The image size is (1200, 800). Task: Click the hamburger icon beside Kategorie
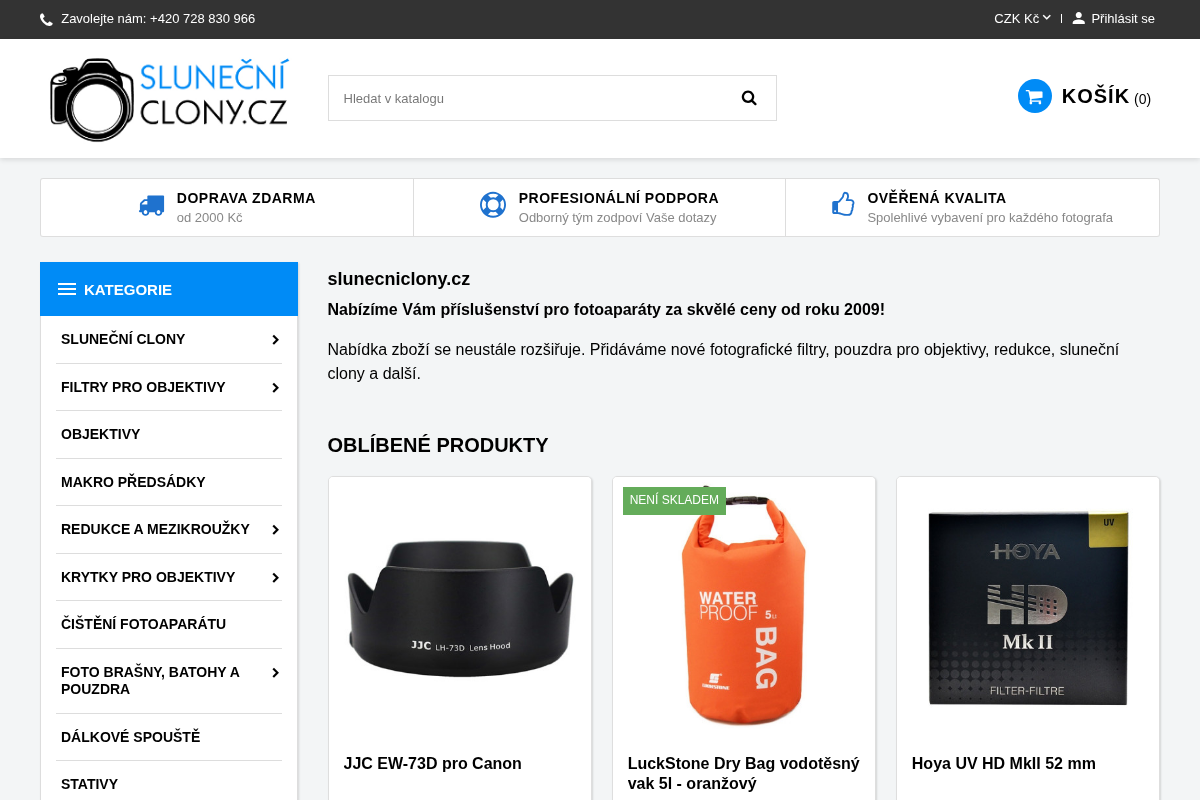(x=67, y=289)
